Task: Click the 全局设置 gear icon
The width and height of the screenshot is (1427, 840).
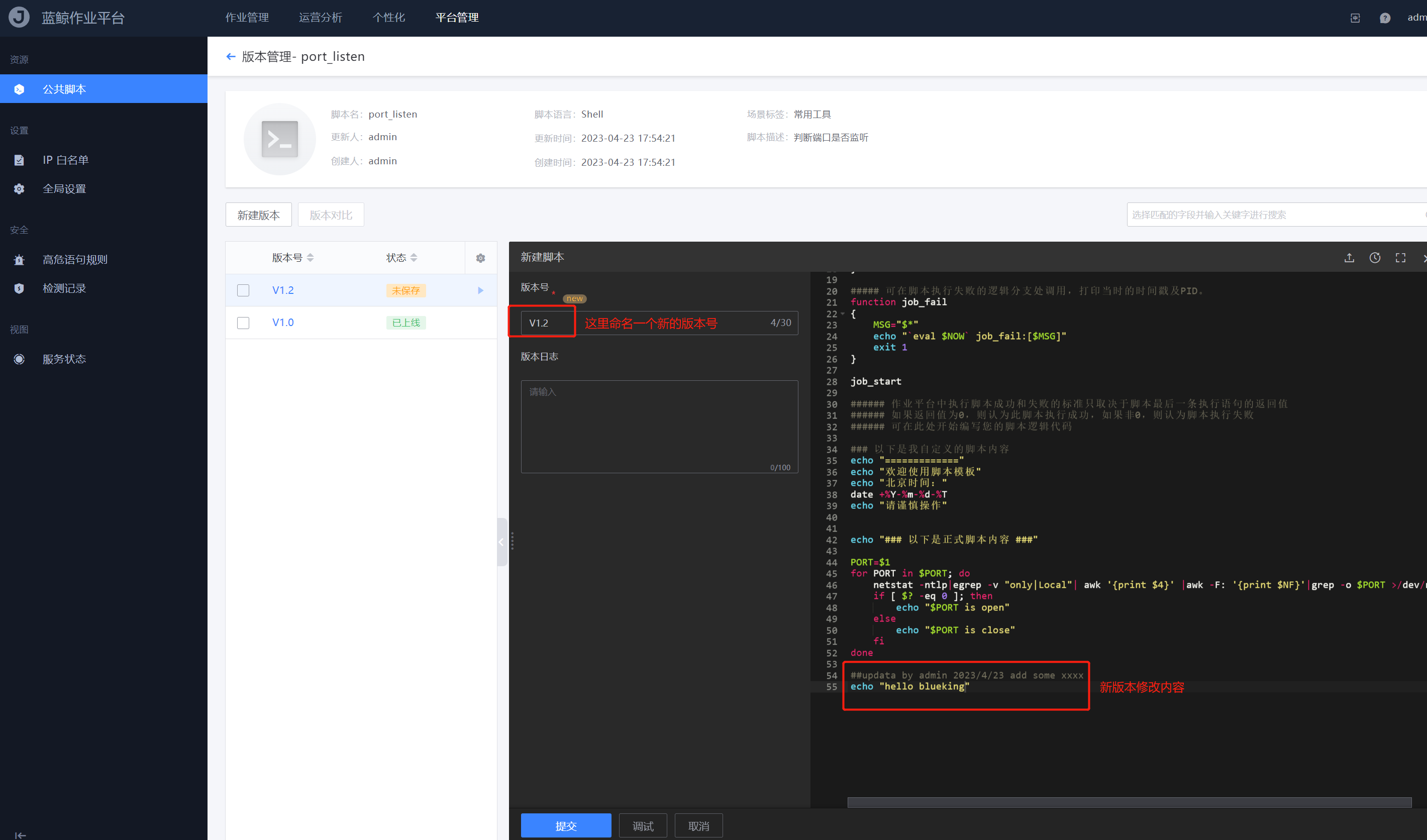Action: 19,189
